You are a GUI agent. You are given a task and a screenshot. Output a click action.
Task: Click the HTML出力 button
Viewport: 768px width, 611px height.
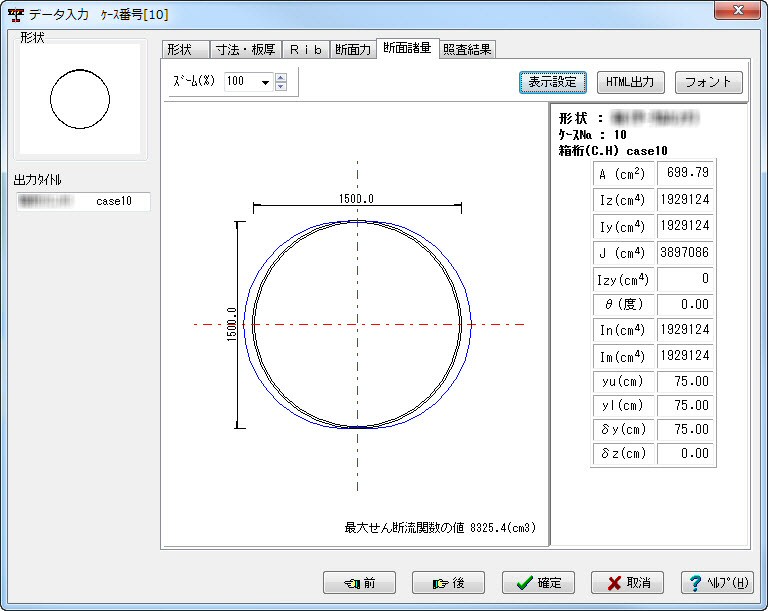[x=630, y=82]
